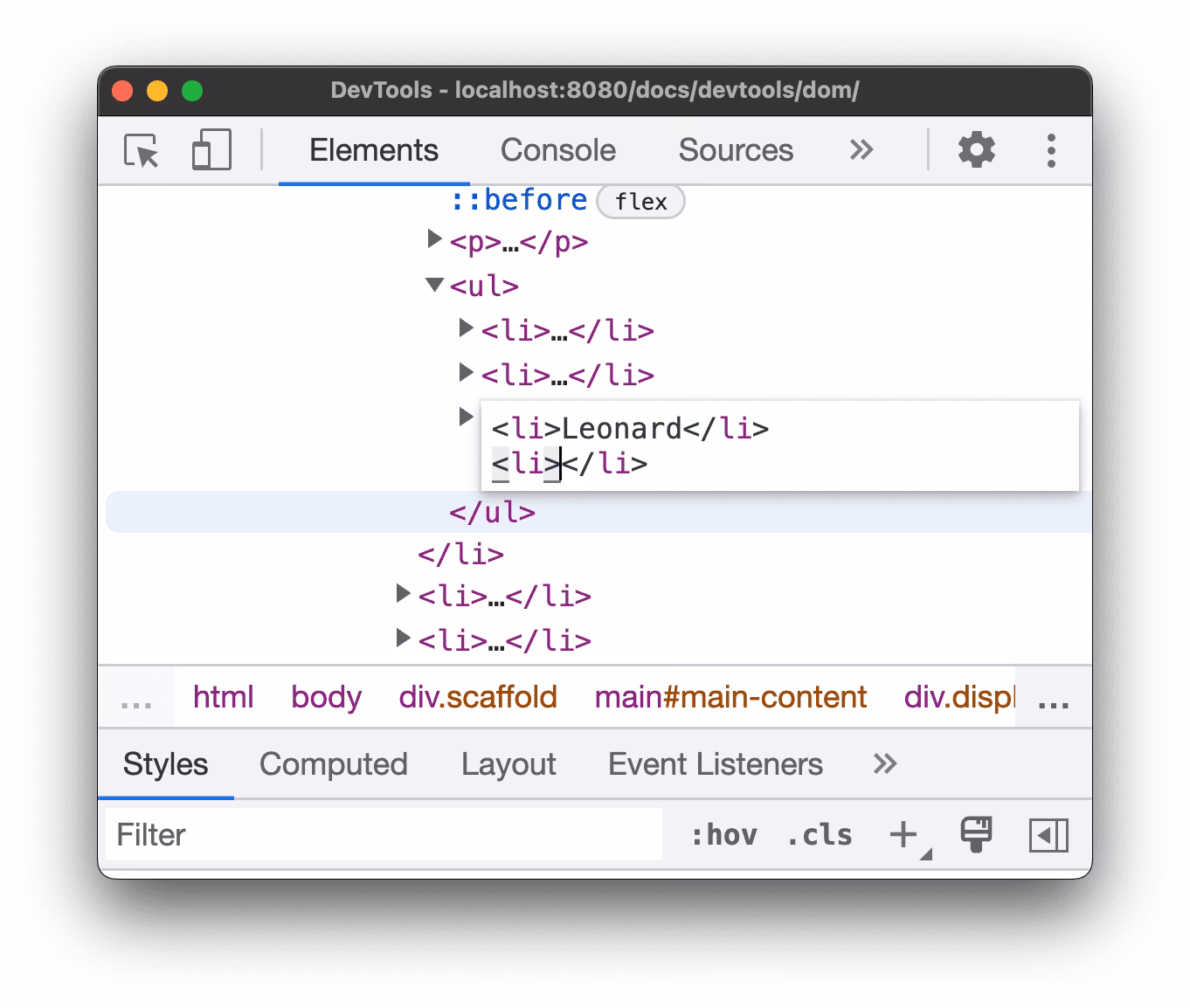1190x1008 pixels.
Task: Close the DevTools window with the red button
Action: (x=122, y=91)
